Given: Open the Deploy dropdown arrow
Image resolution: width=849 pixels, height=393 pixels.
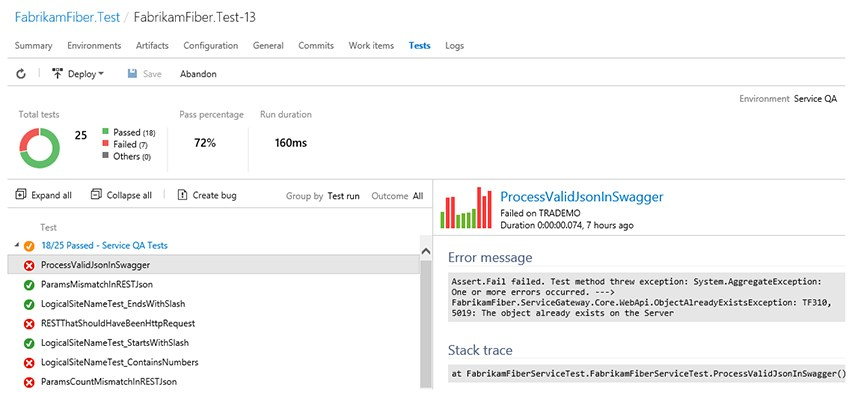Looking at the screenshot, I should point(101,74).
